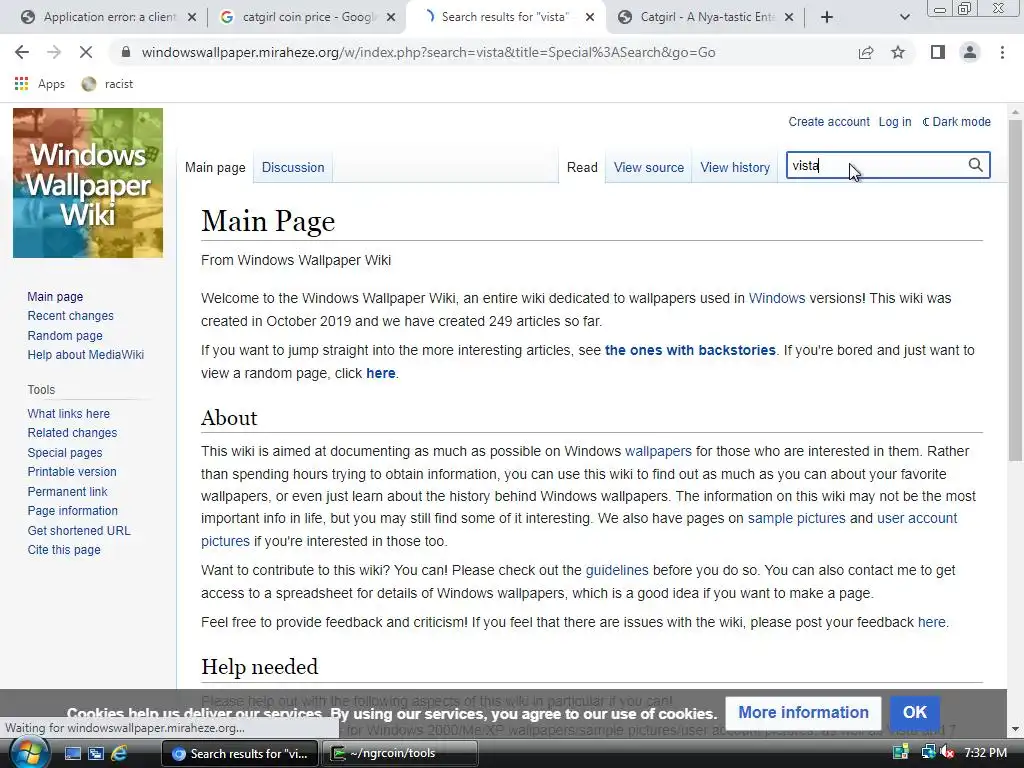Image resolution: width=1024 pixels, height=768 pixels.
Task: Click the share page icon in address bar
Action: coord(866,52)
